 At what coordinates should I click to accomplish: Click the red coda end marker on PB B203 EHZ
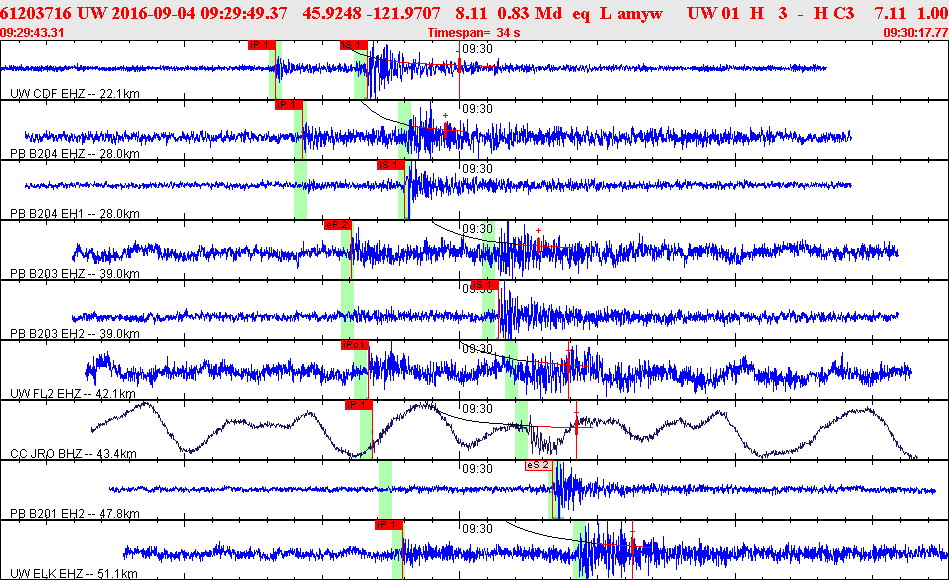coord(538,245)
